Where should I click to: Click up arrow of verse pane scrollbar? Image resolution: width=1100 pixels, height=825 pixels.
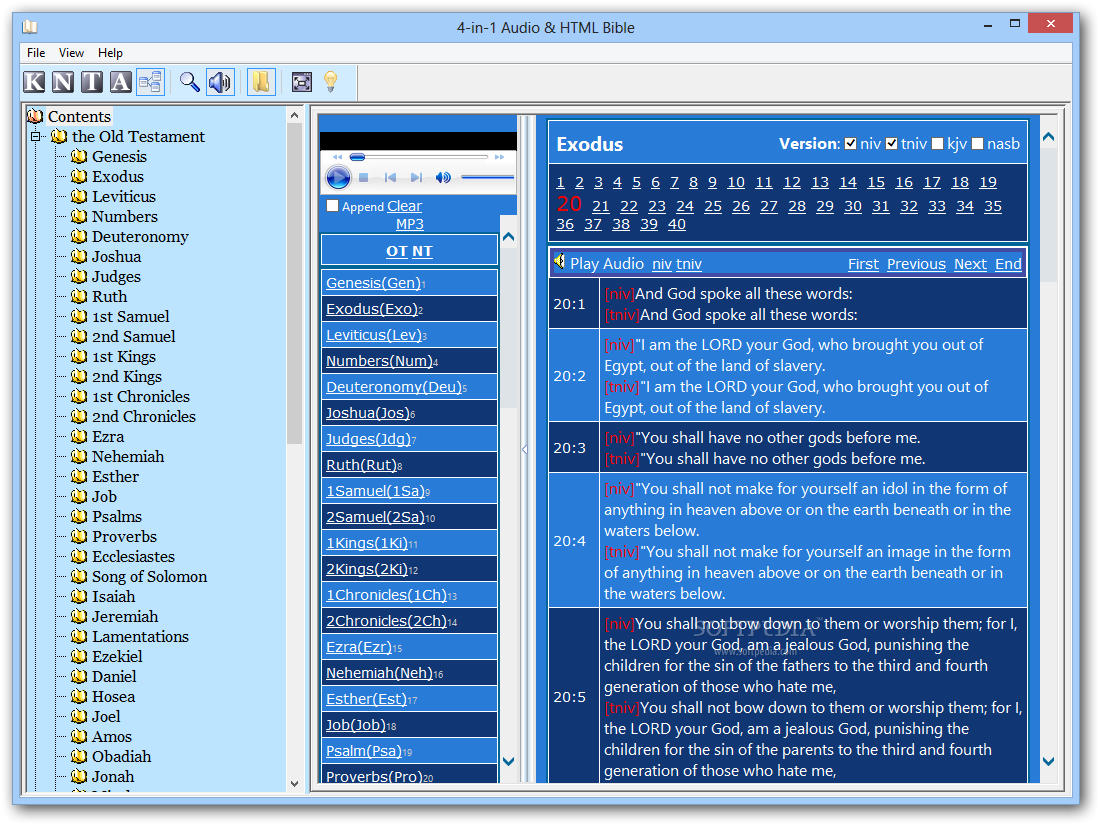1048,137
